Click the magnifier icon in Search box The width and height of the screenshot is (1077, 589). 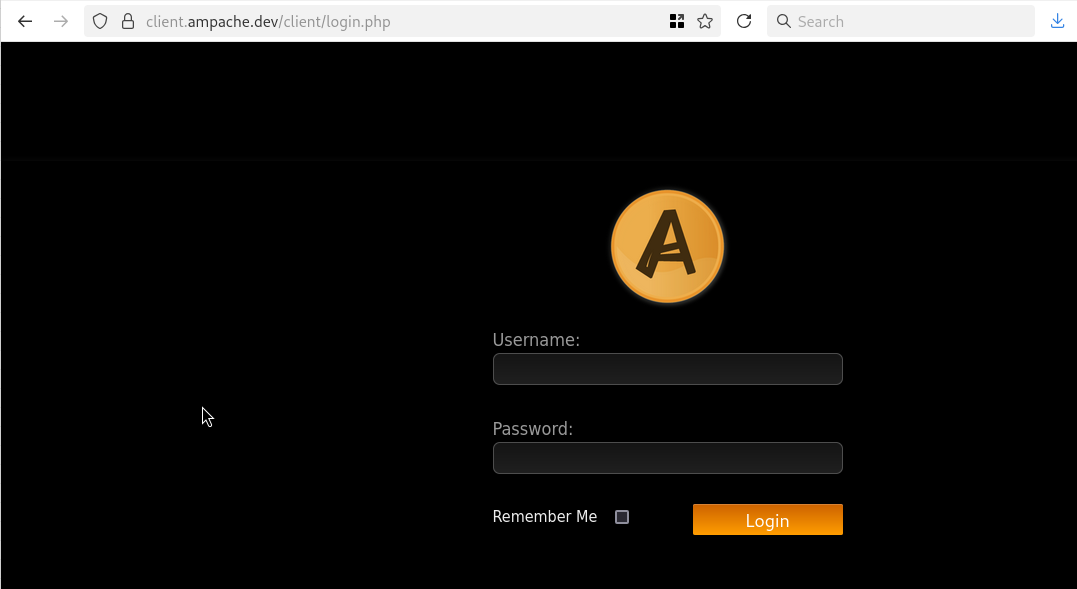[x=784, y=21]
